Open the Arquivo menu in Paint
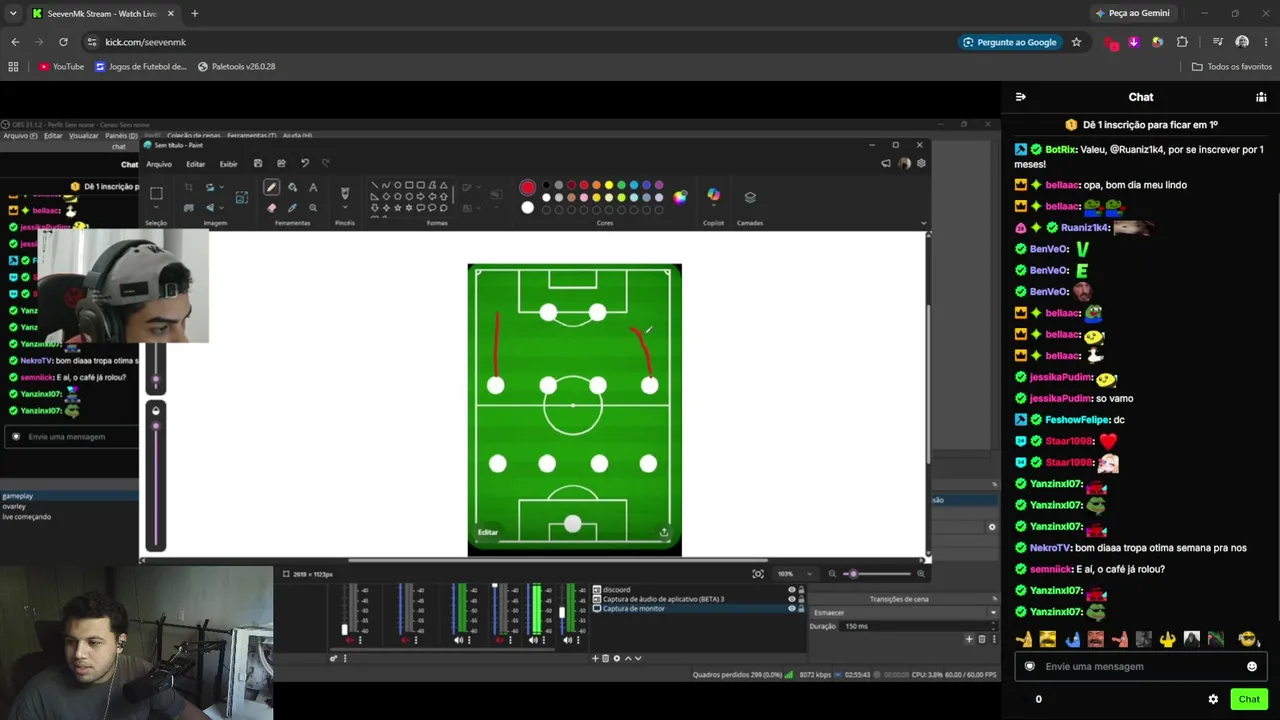 (x=159, y=164)
